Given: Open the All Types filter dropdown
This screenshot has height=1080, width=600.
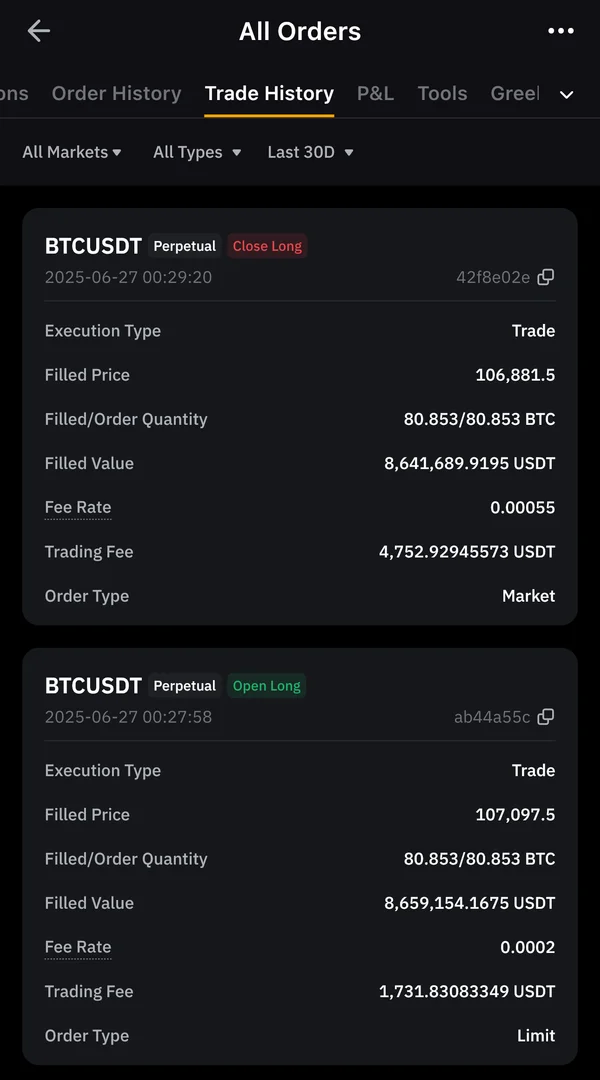Looking at the screenshot, I should (x=197, y=152).
